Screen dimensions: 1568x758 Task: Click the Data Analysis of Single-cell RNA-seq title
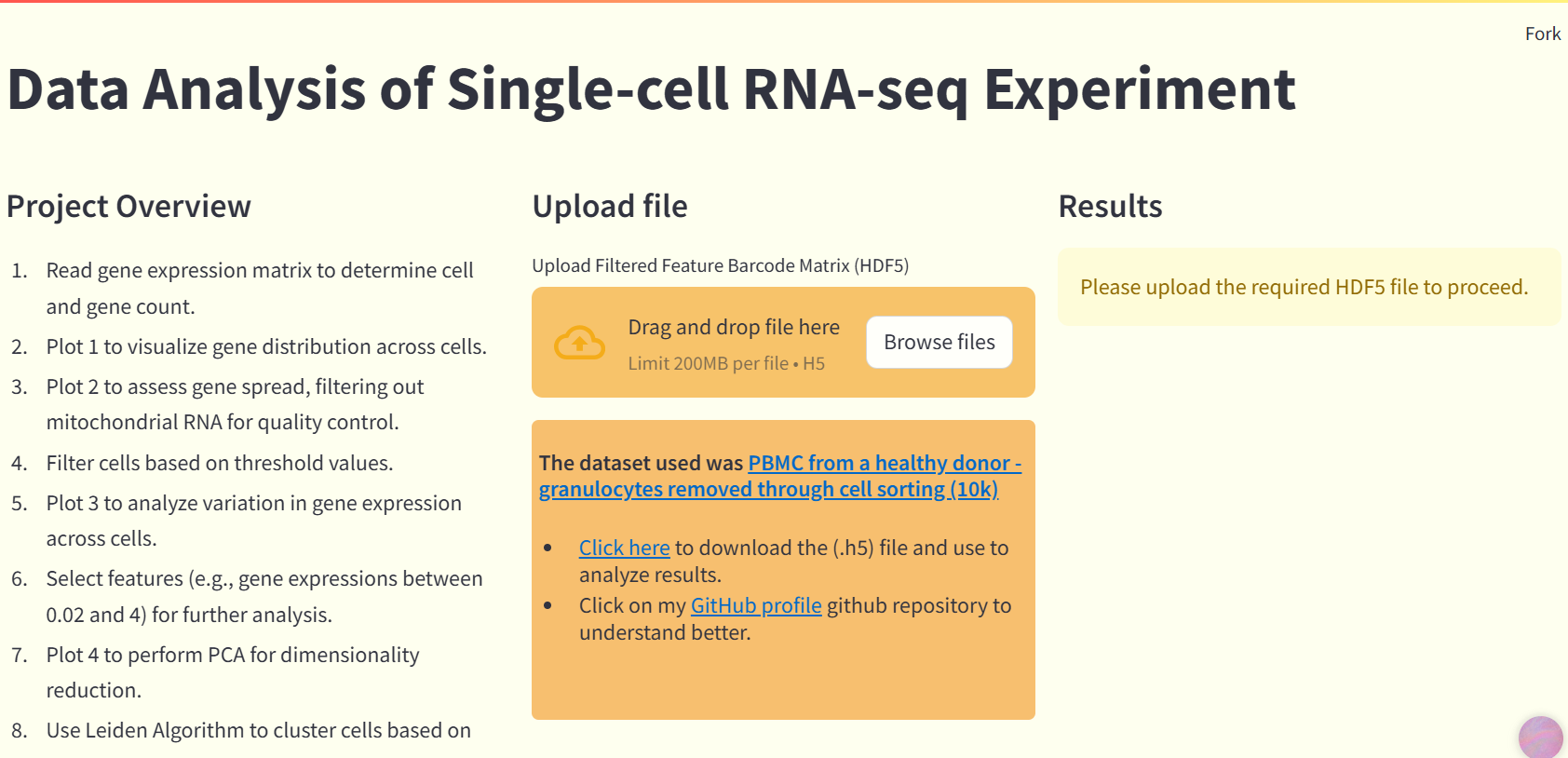point(651,90)
